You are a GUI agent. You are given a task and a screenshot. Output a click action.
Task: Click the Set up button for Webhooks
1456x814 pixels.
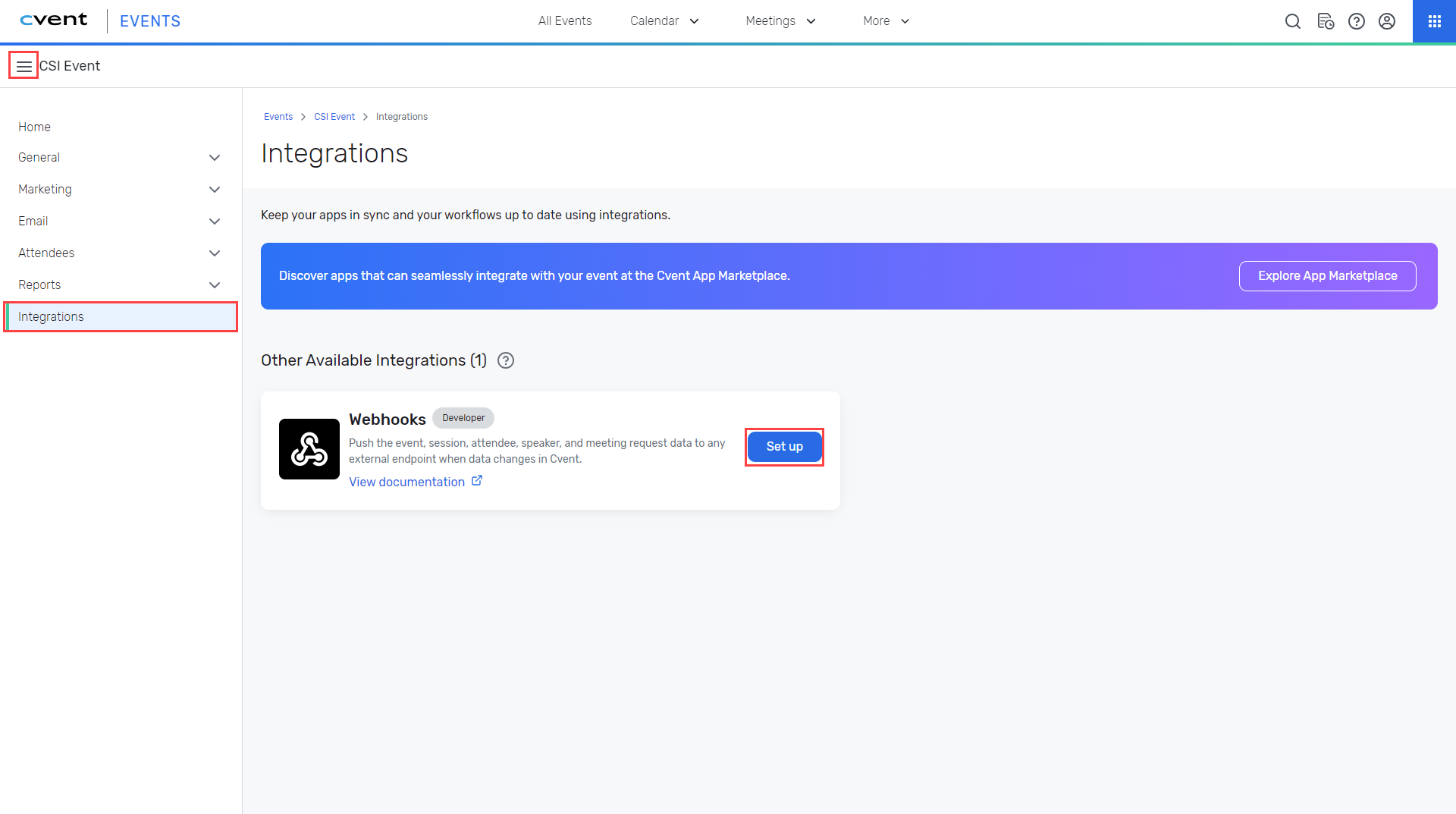click(784, 447)
